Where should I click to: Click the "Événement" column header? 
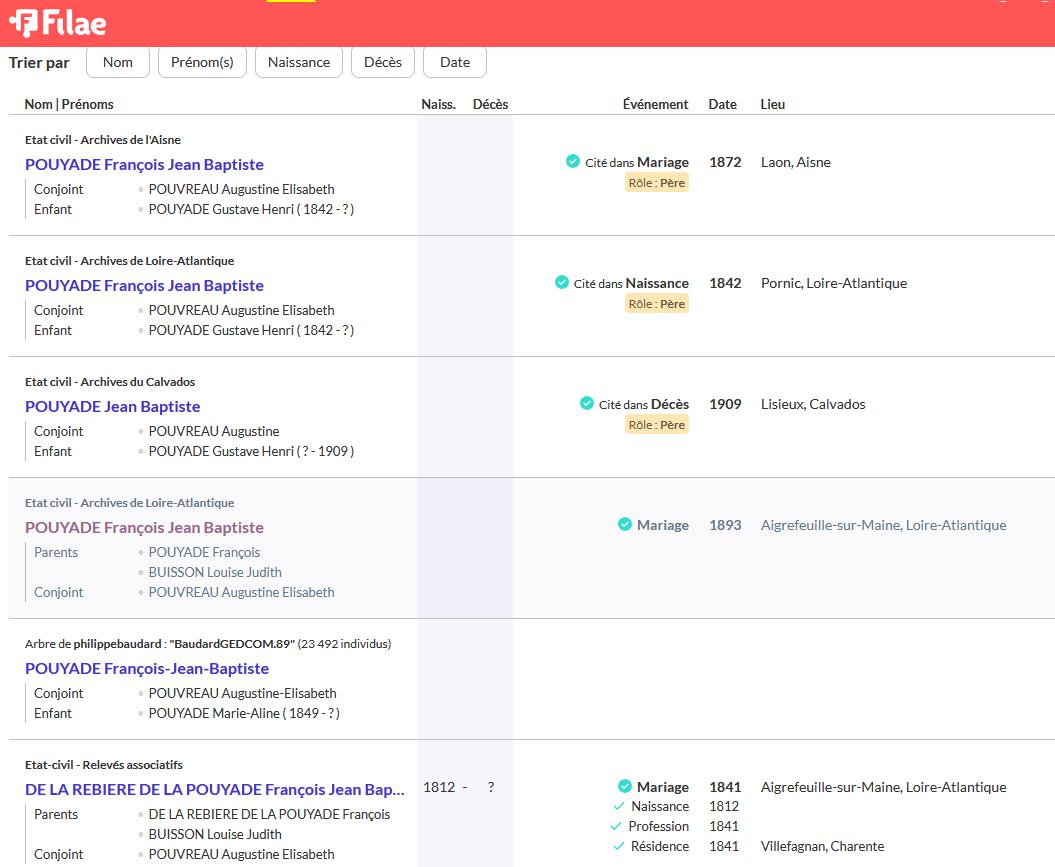(655, 104)
